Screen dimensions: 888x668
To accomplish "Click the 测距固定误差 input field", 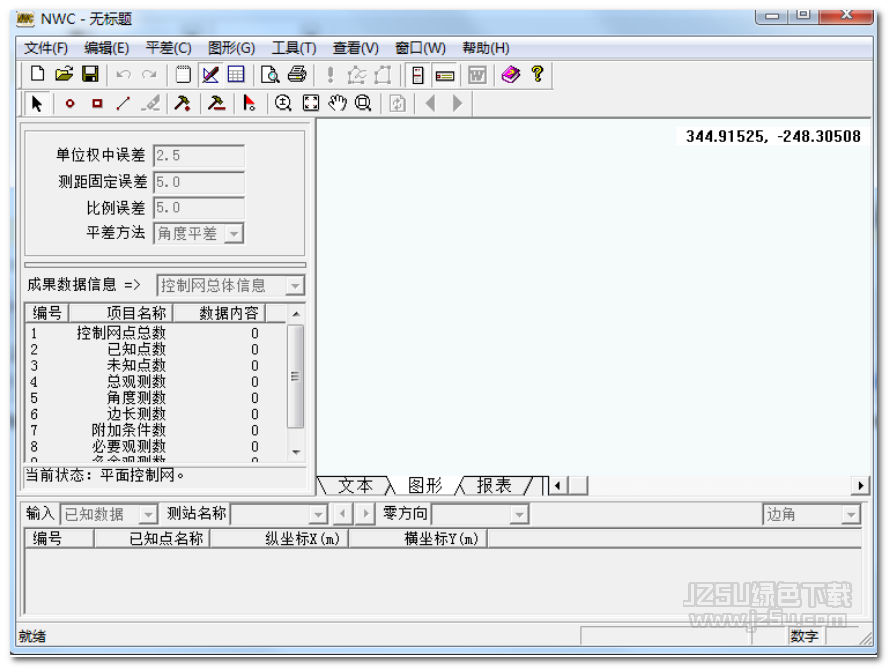I will coord(199,182).
